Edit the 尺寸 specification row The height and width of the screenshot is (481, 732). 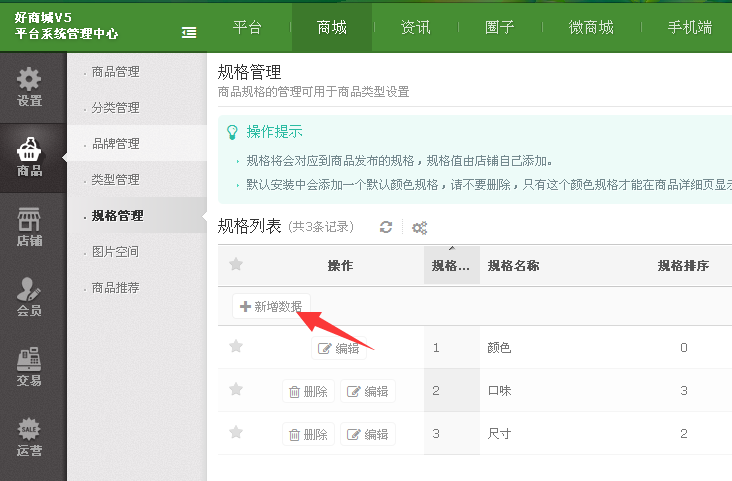(368, 435)
